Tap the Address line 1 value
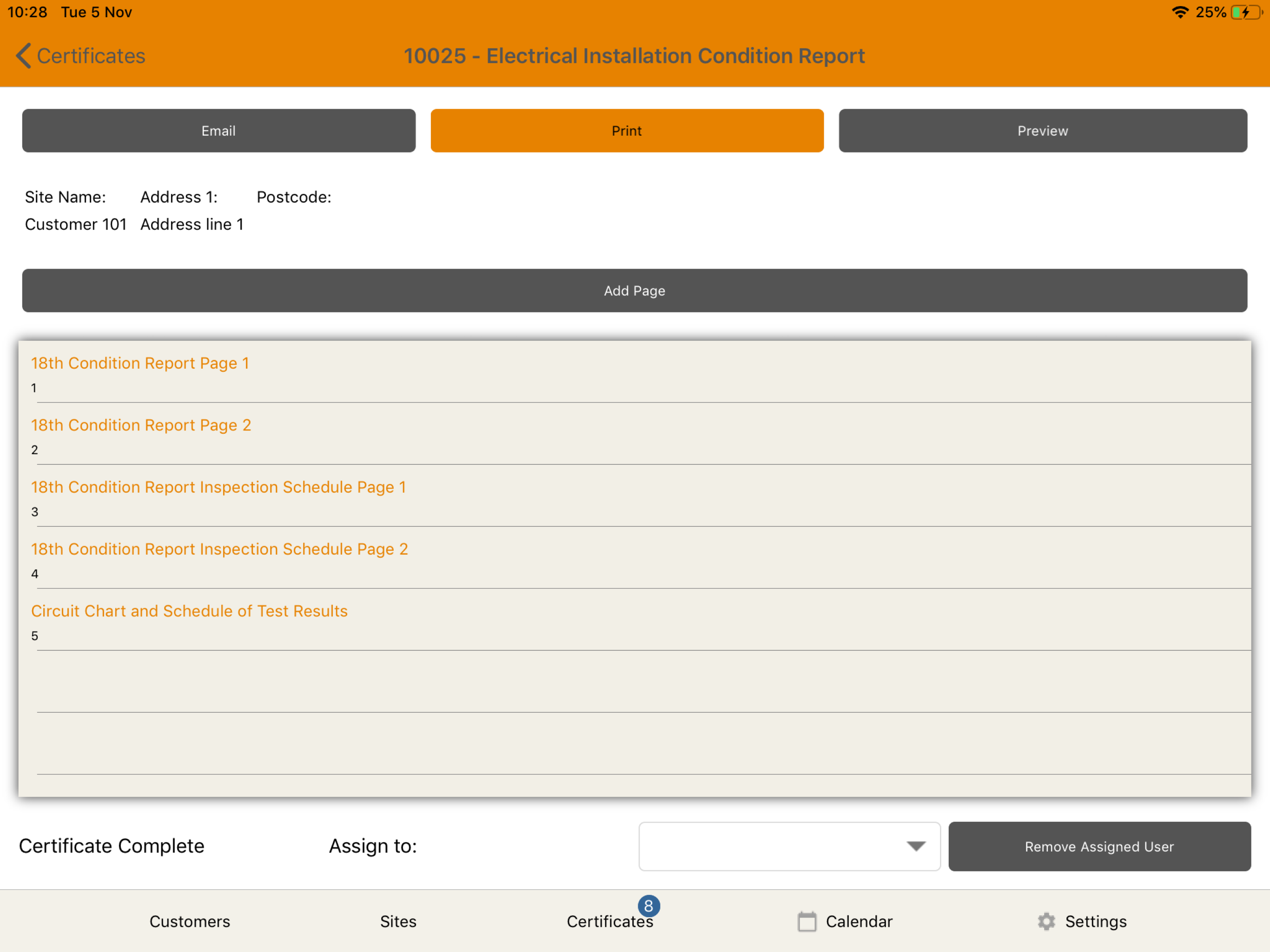 click(x=192, y=224)
